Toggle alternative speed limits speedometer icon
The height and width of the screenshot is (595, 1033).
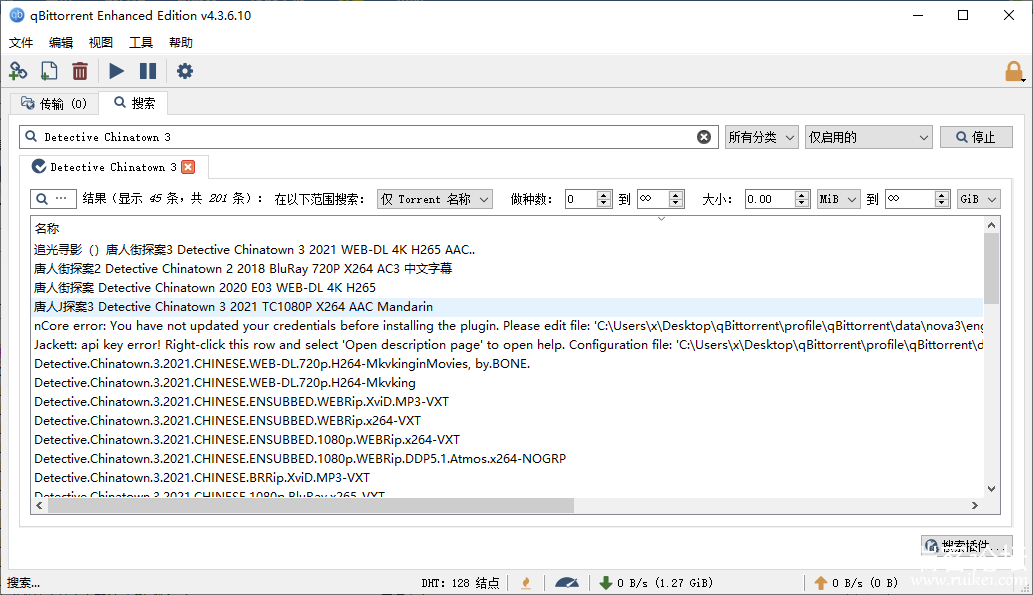click(x=567, y=582)
